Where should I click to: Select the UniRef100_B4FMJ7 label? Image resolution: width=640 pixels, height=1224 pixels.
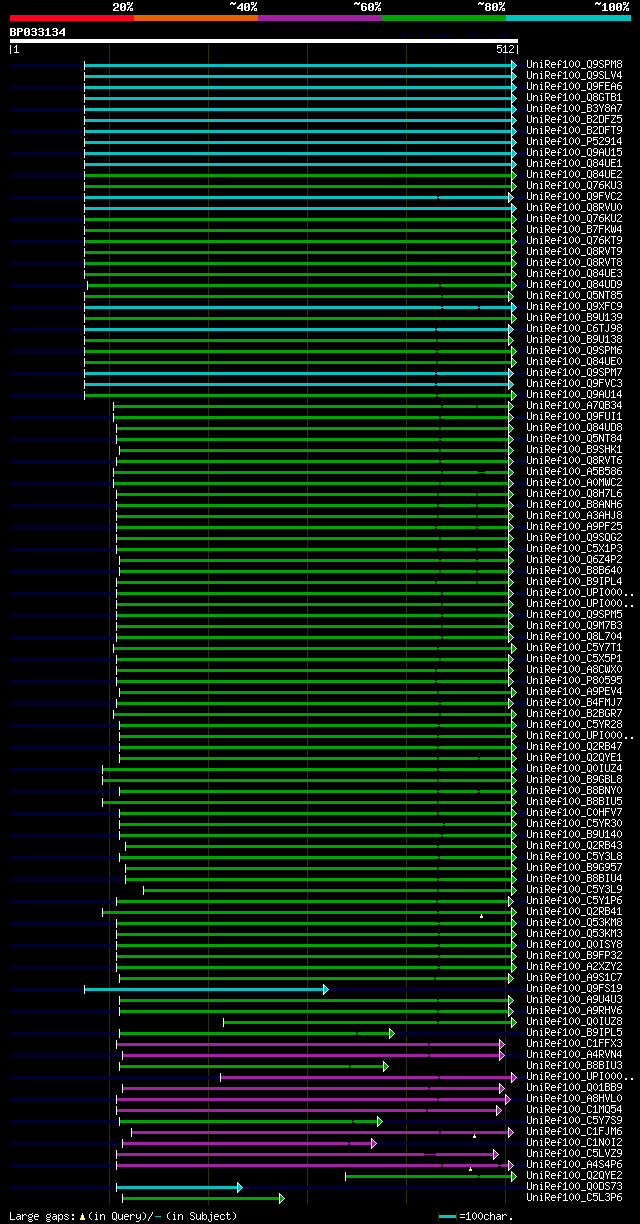[x=574, y=702]
